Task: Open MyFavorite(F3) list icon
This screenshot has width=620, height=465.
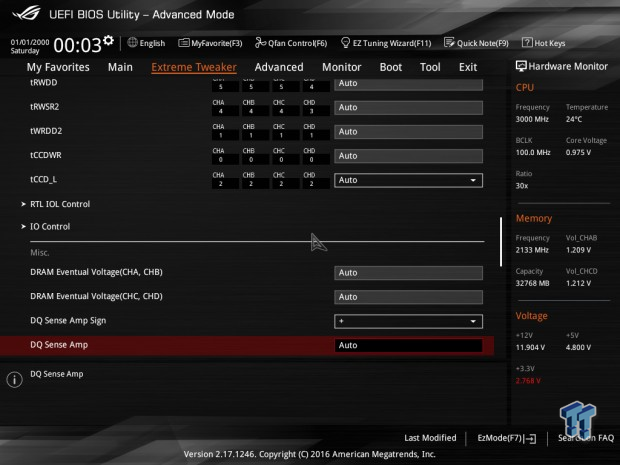Action: click(183, 43)
